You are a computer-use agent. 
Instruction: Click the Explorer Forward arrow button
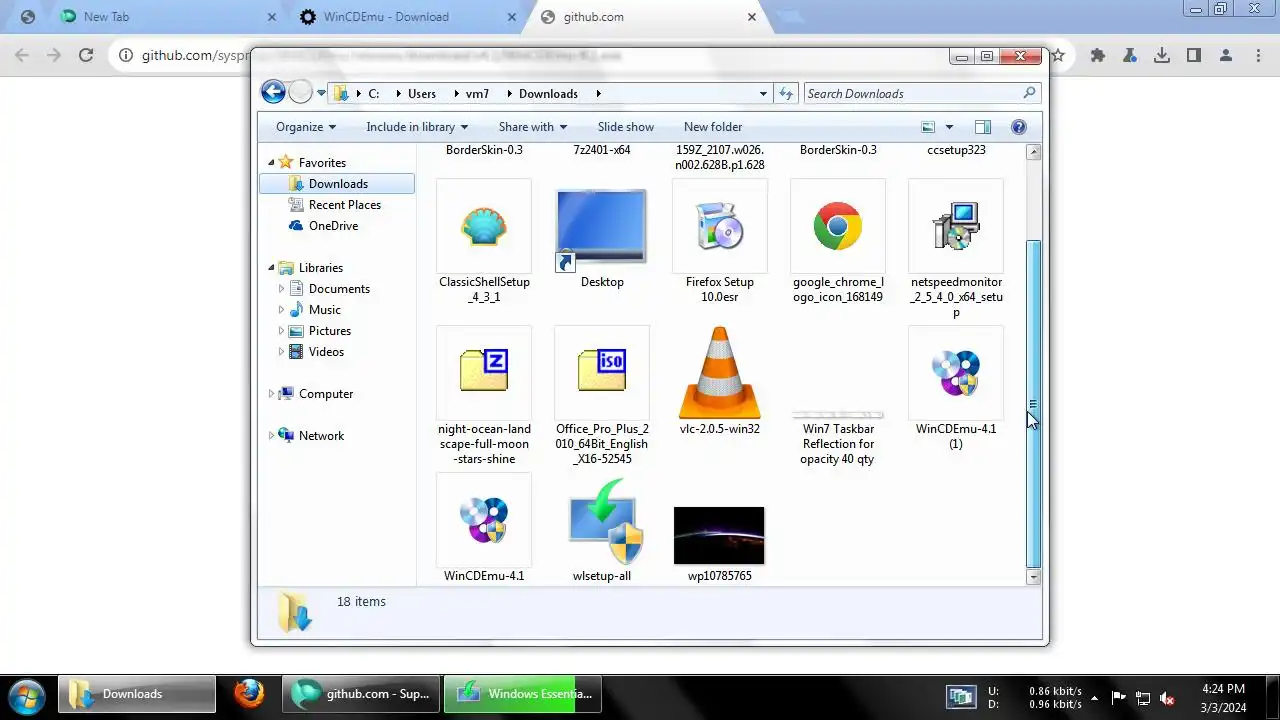(x=301, y=93)
